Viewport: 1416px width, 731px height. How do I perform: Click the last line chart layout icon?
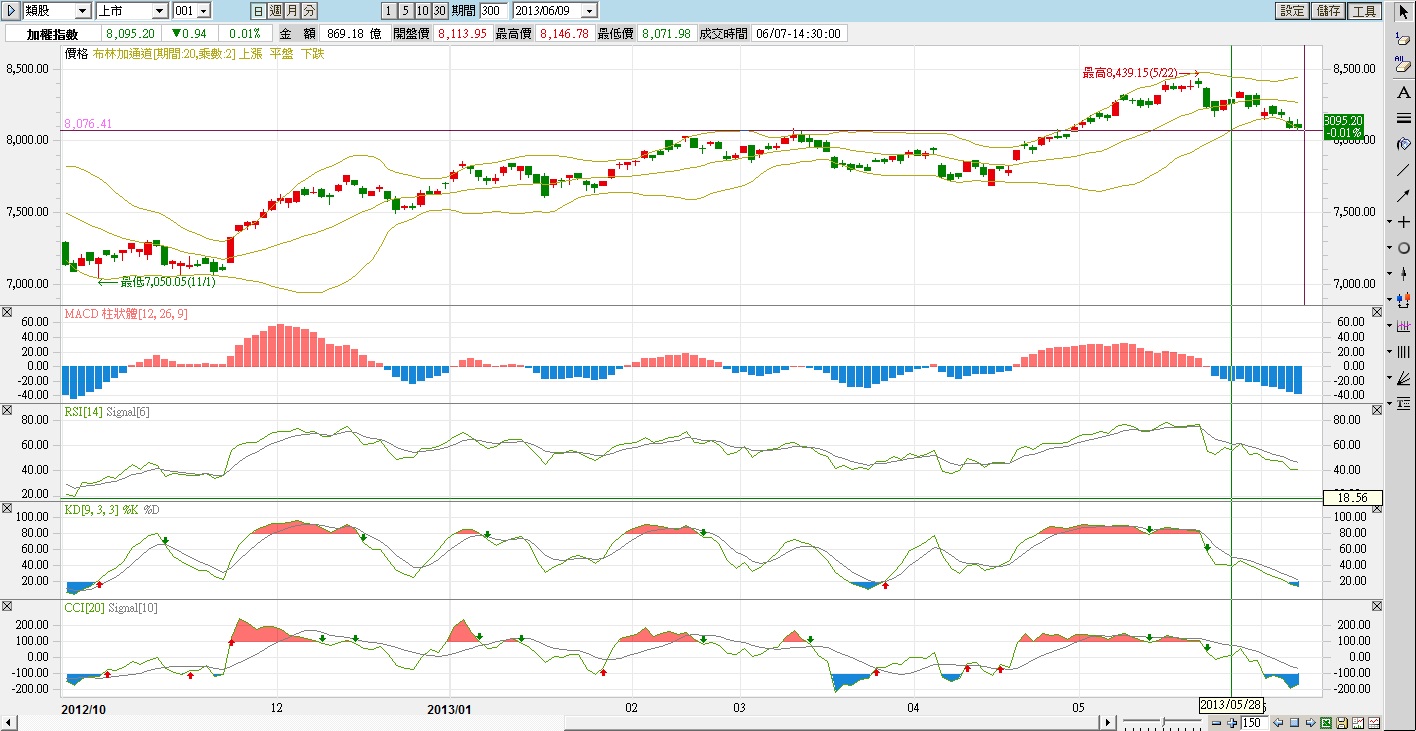pyautogui.click(x=1374, y=722)
